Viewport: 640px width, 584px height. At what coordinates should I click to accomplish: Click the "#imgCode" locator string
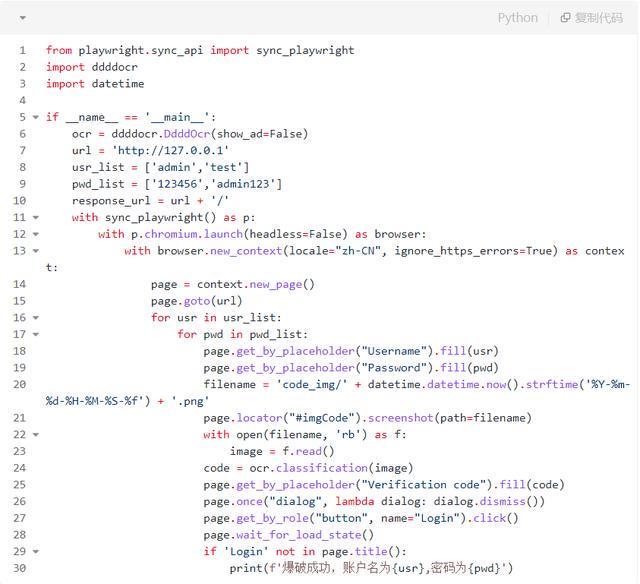[321, 418]
